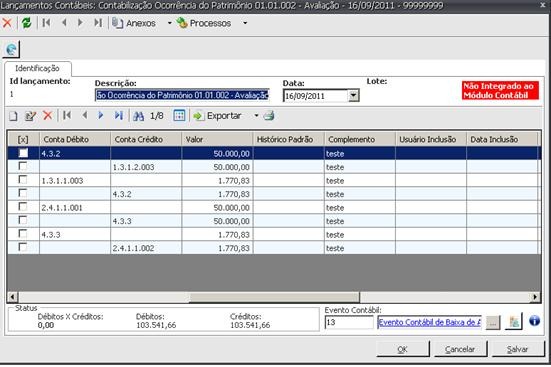Click the Salvar button
Image resolution: width=551 pixels, height=367 pixels.
[x=518, y=349]
